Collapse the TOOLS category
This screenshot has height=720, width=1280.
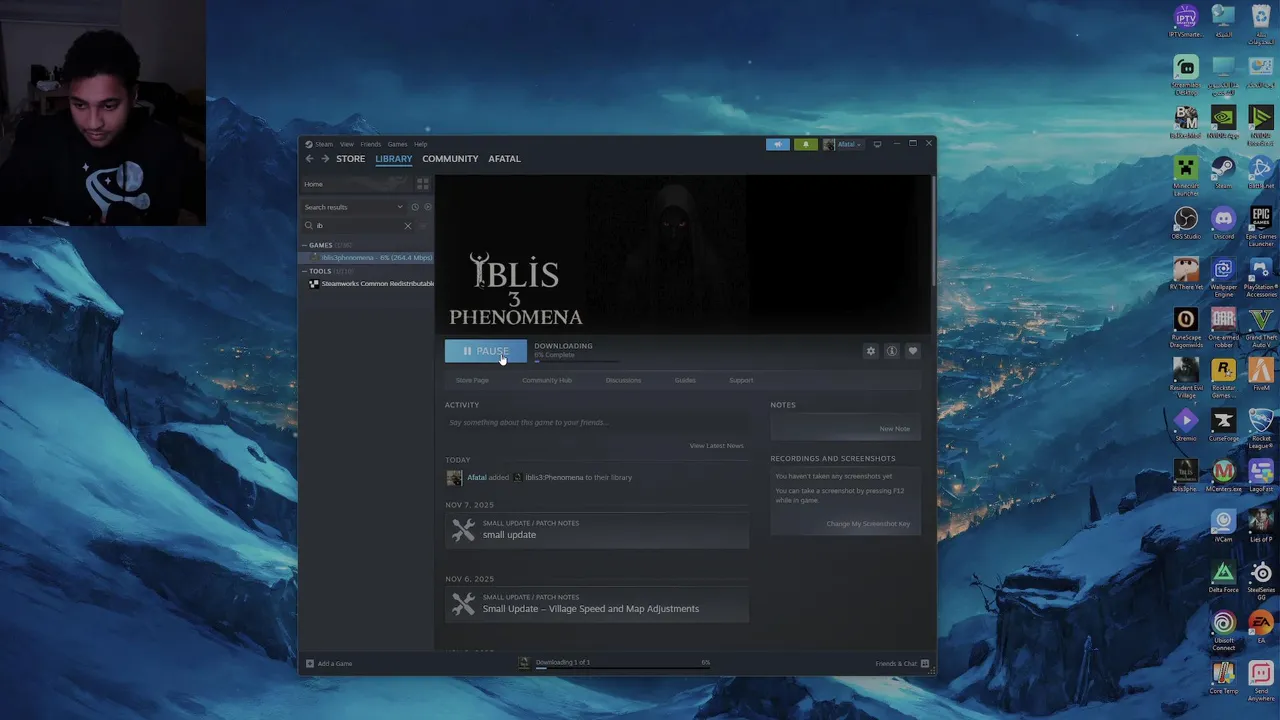[304, 271]
